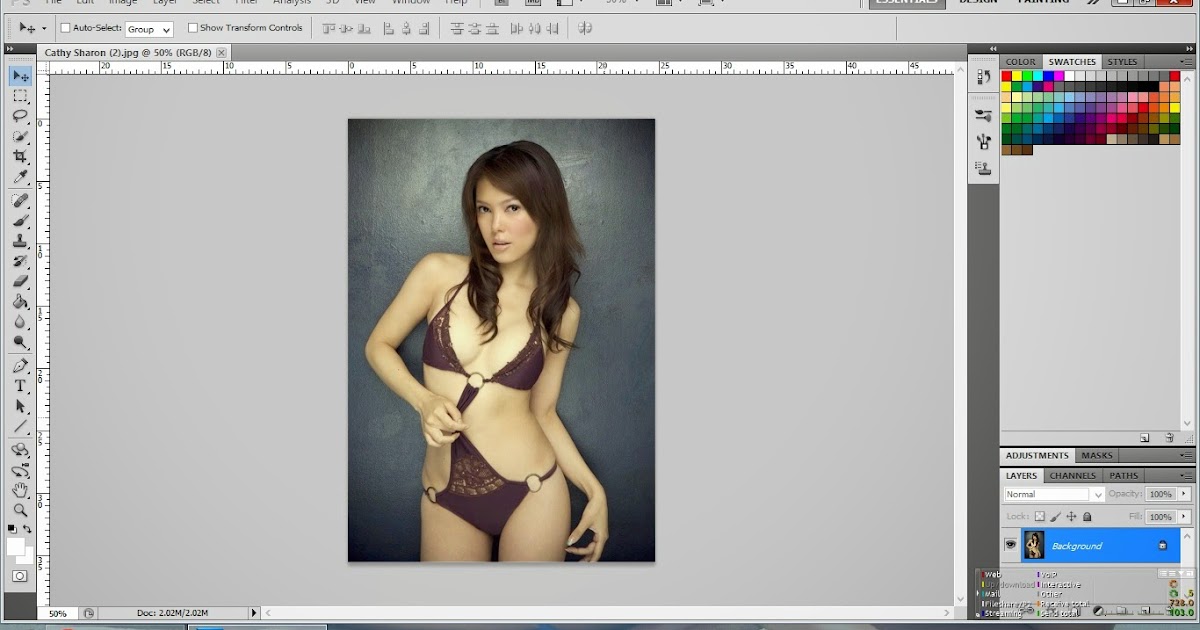Viewport: 1200px width, 630px height.
Task: Hide the Background layer with eye icon
Action: pyautogui.click(x=1011, y=545)
